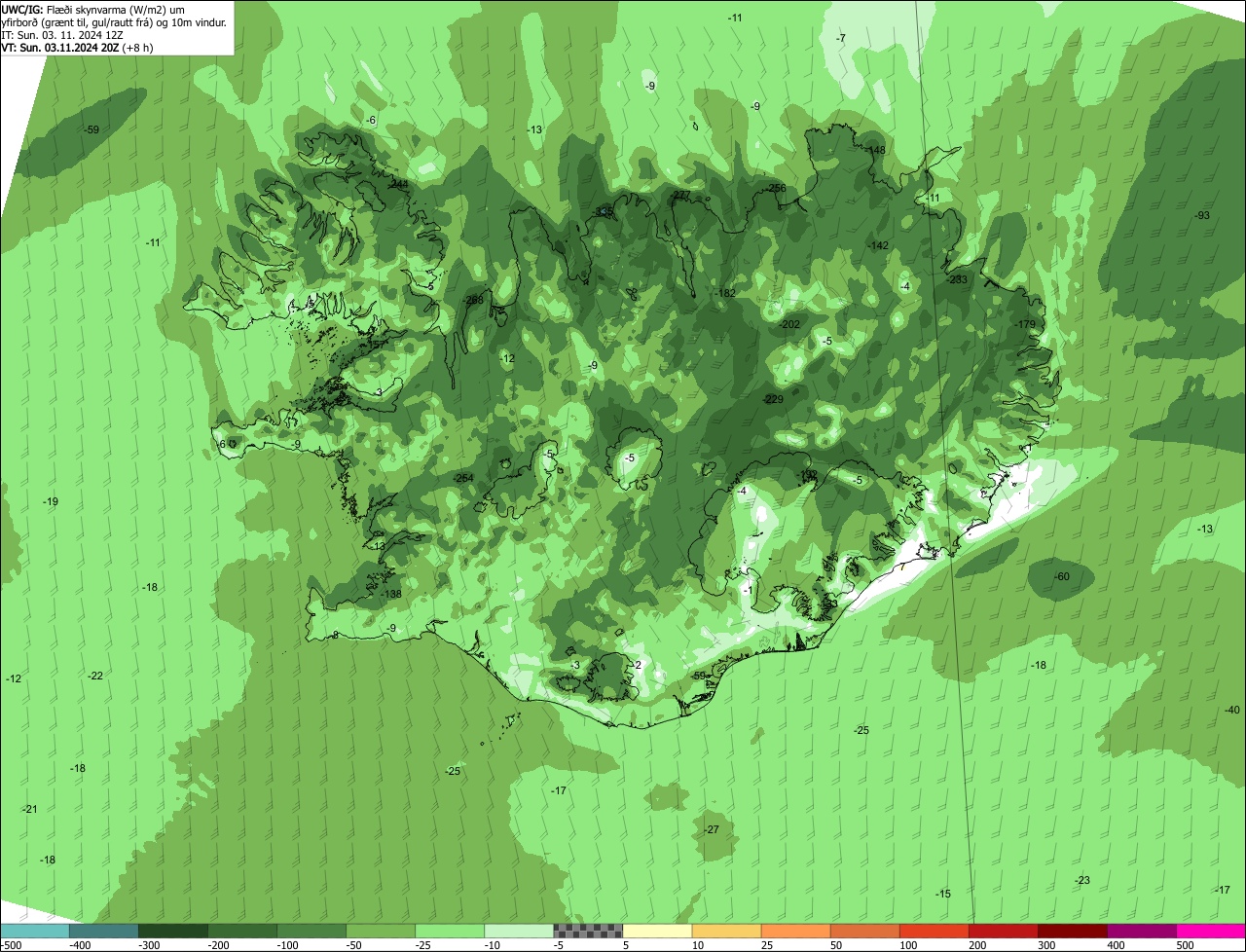
Task: Click the -254 value on the map
Action: (x=464, y=477)
